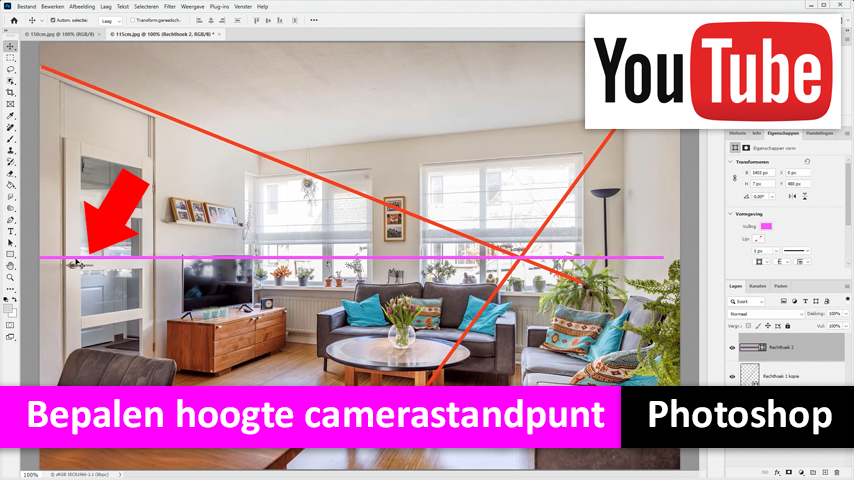Open the Filter menu
This screenshot has height=480, width=854.
click(168, 6)
